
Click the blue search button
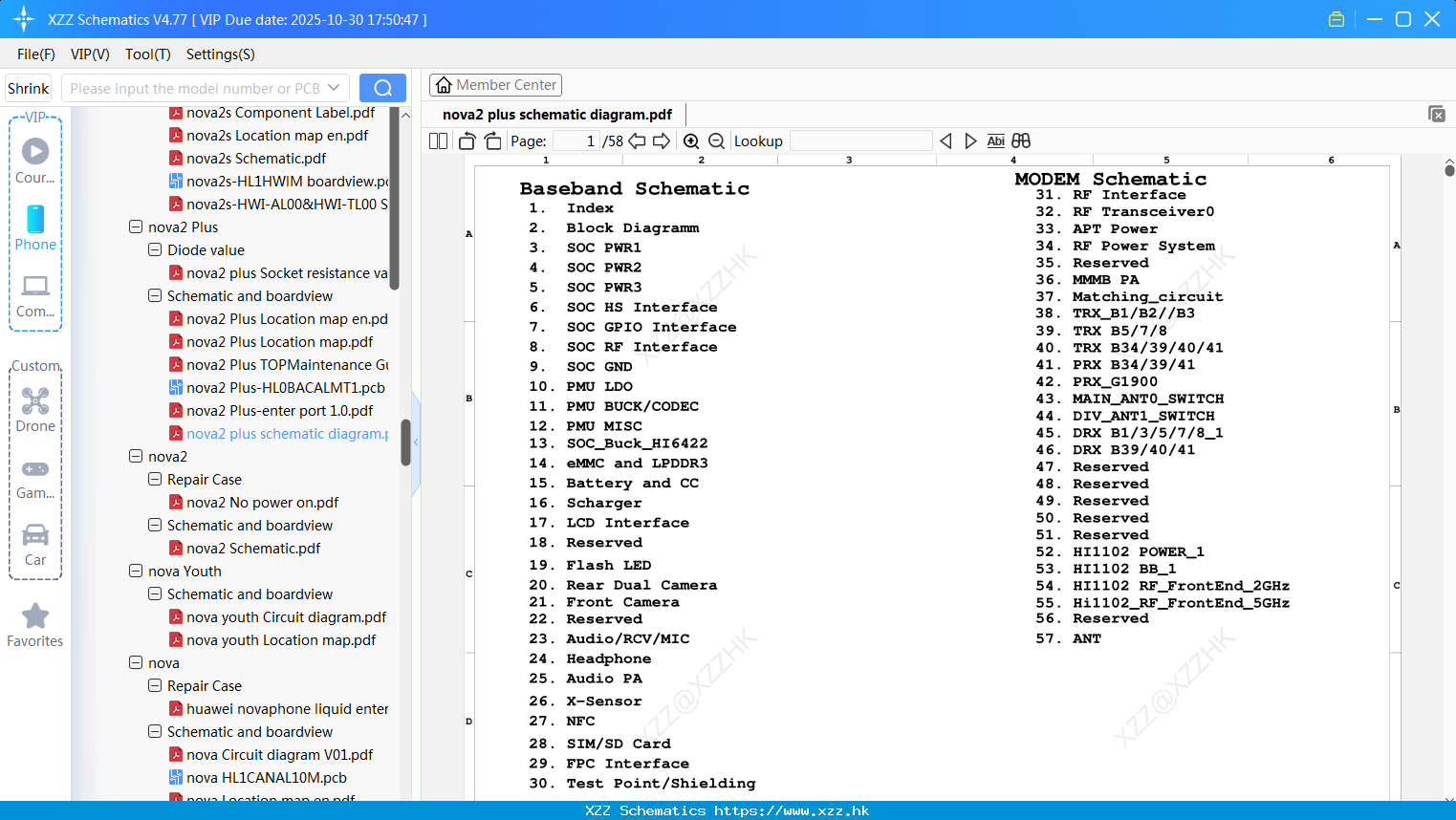(x=382, y=88)
